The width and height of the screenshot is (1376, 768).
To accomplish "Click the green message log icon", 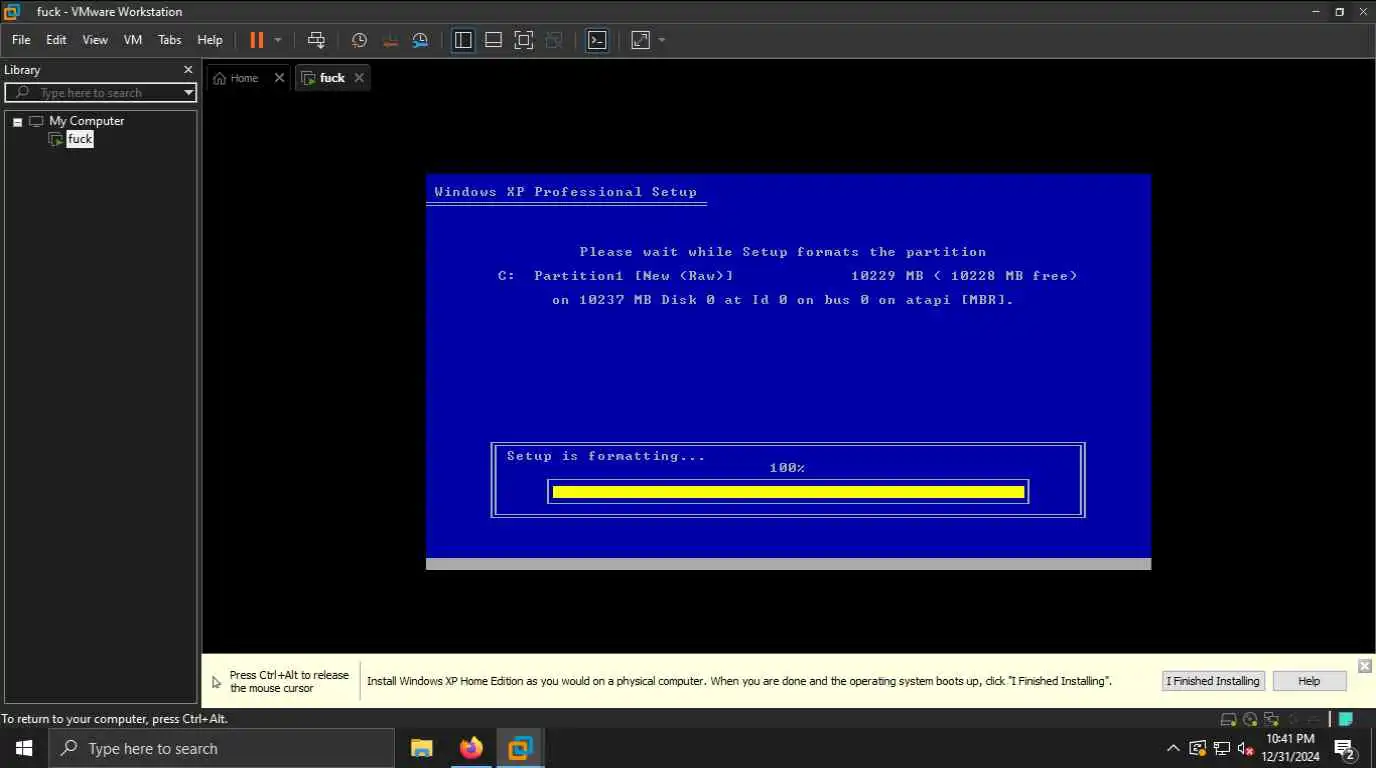I will 1346,719.
